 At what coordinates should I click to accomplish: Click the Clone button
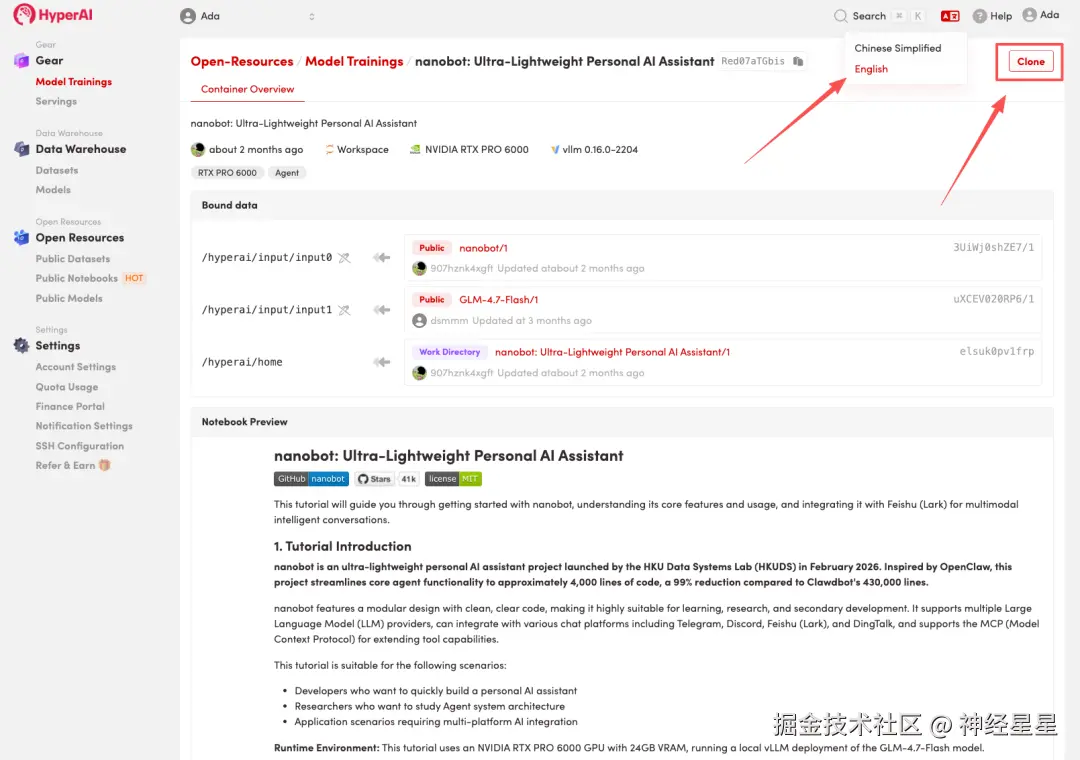[x=1030, y=61]
